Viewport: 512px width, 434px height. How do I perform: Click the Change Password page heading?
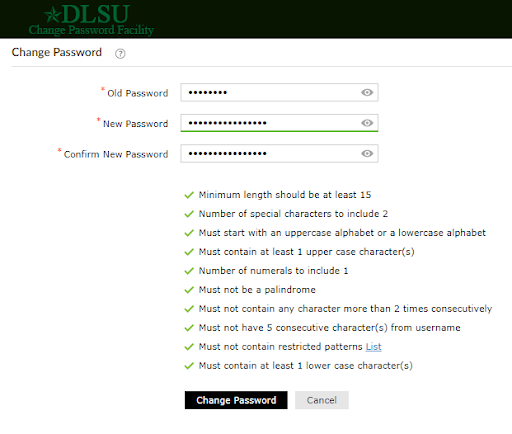[57, 52]
